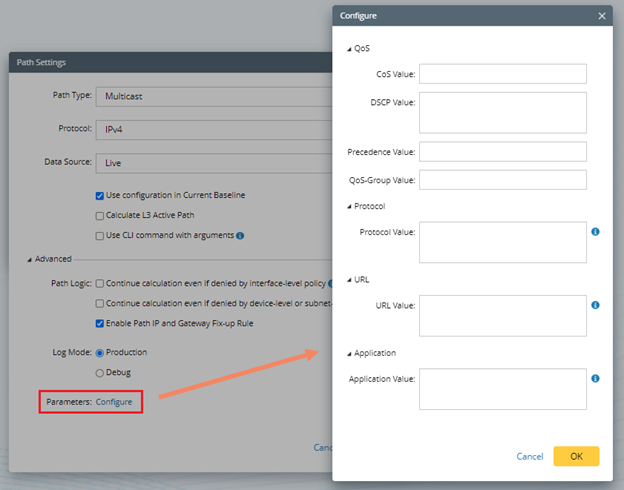The height and width of the screenshot is (490, 624).
Task: Click info icon next to Protocol Value
Action: (x=595, y=232)
